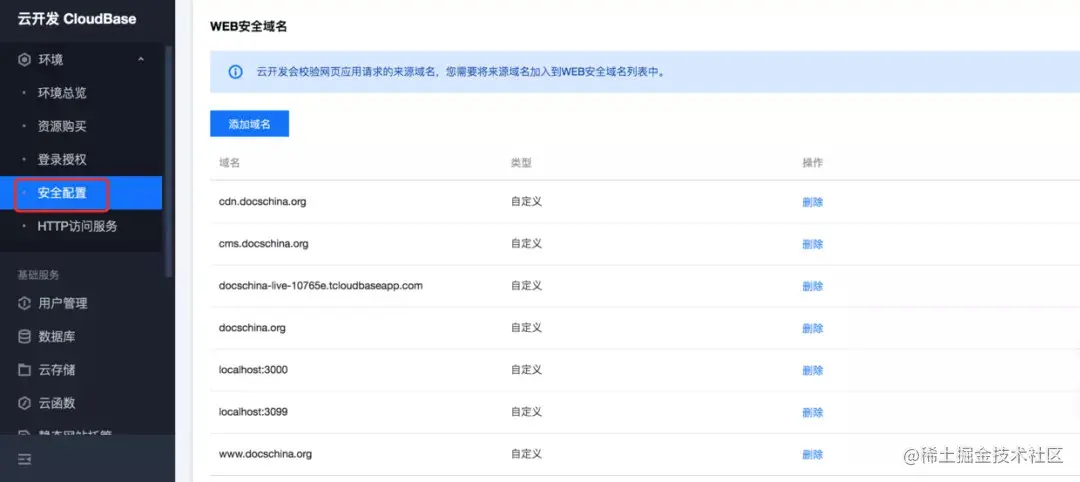Delete cms.docschina.org via its 删除 link
Screen dimensions: 1080x482
(x=813, y=244)
